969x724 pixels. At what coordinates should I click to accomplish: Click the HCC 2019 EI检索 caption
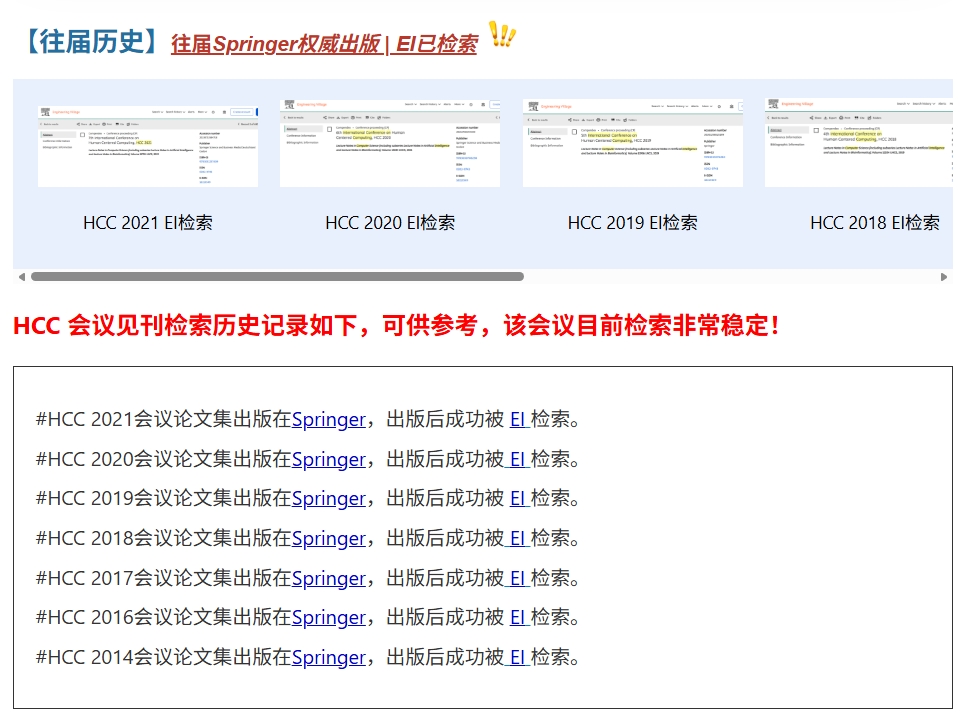[633, 222]
